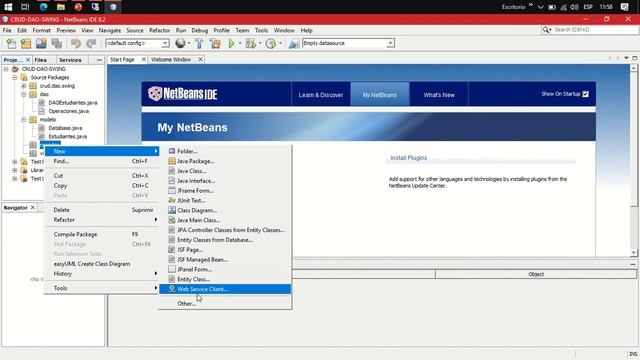The width and height of the screenshot is (640, 360).
Task: Minimize the Projects panel group
Action: tap(99, 60)
